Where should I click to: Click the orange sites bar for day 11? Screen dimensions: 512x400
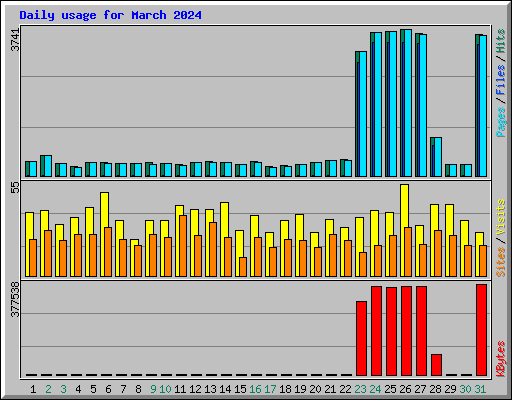click(183, 246)
